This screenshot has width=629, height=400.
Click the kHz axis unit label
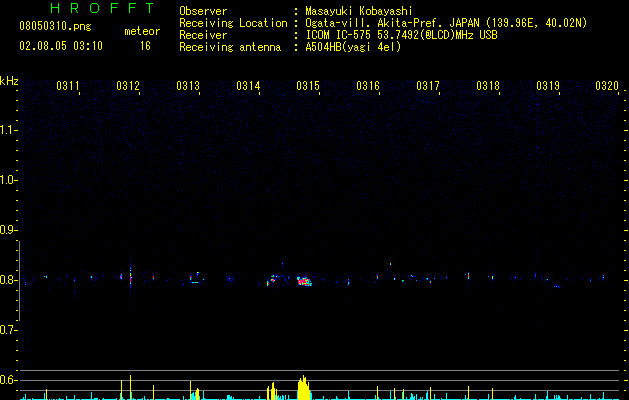point(9,81)
